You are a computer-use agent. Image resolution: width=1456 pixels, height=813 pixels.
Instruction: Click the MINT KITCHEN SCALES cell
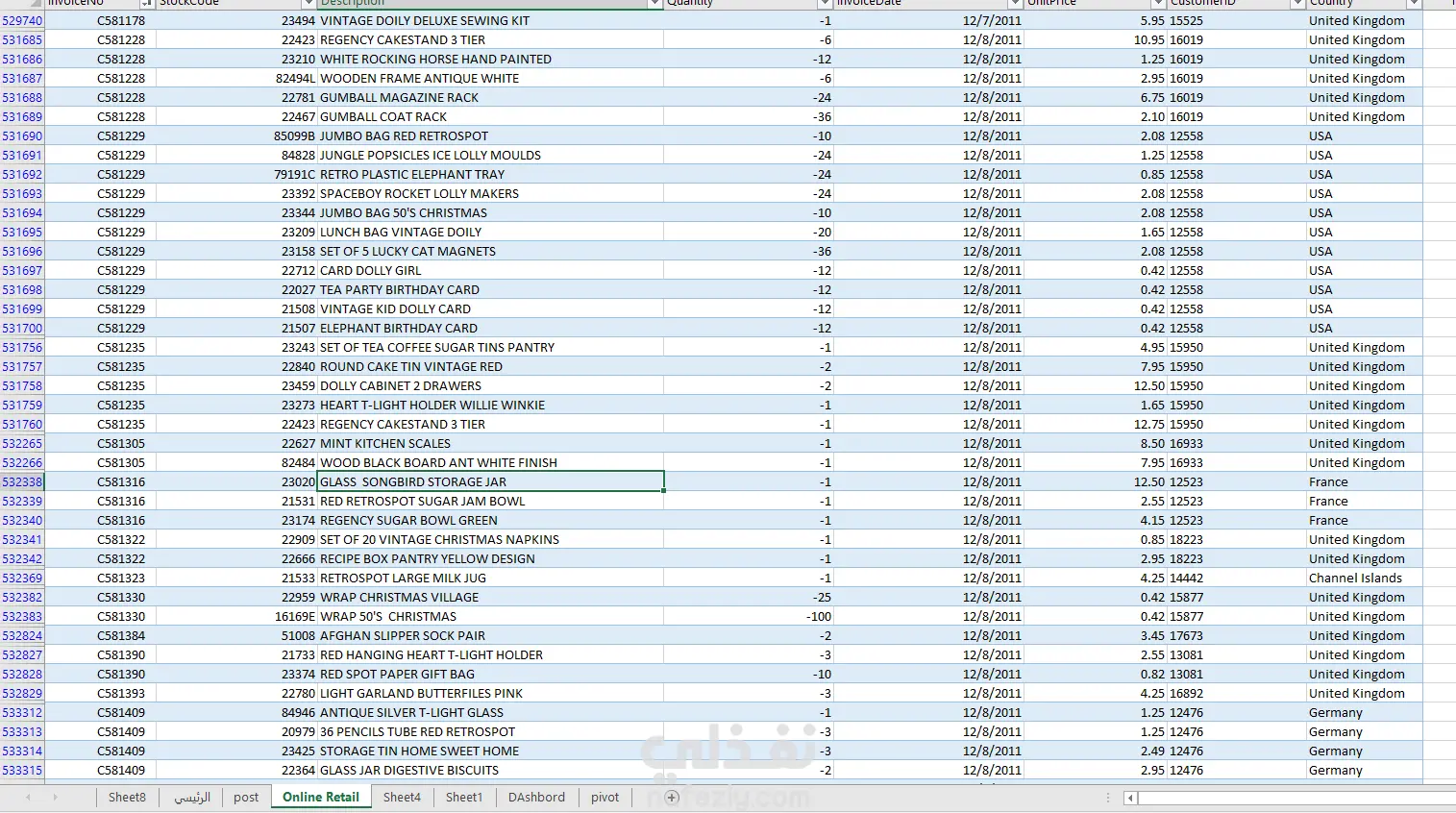tap(490, 443)
